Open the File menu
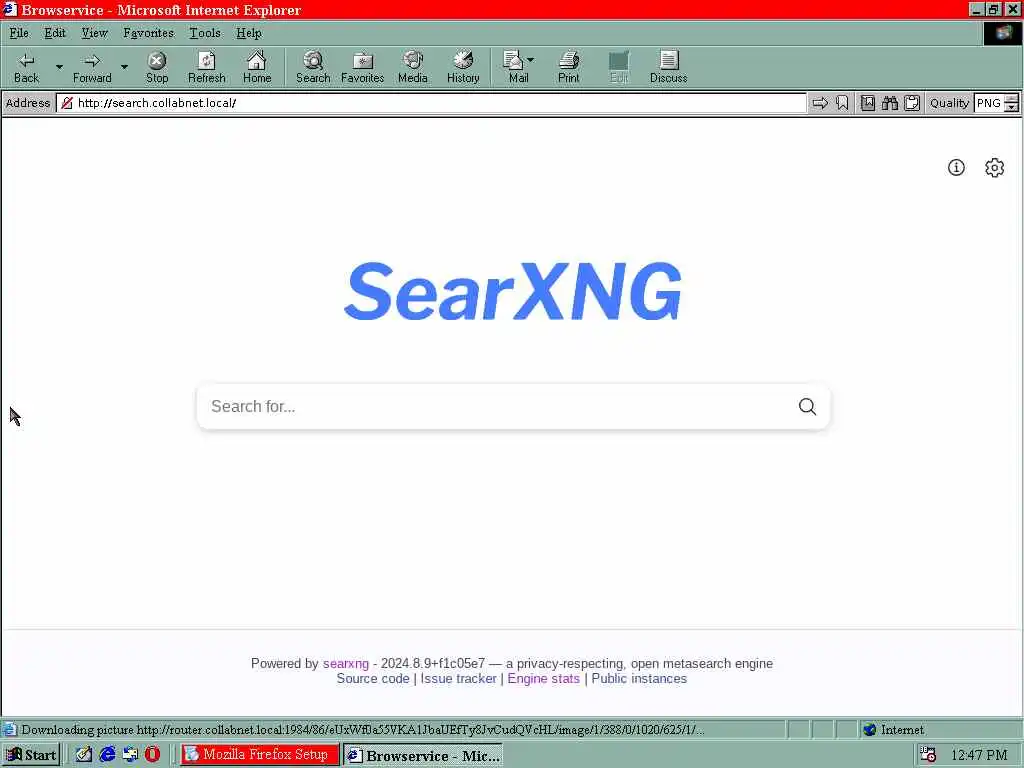 (19, 33)
